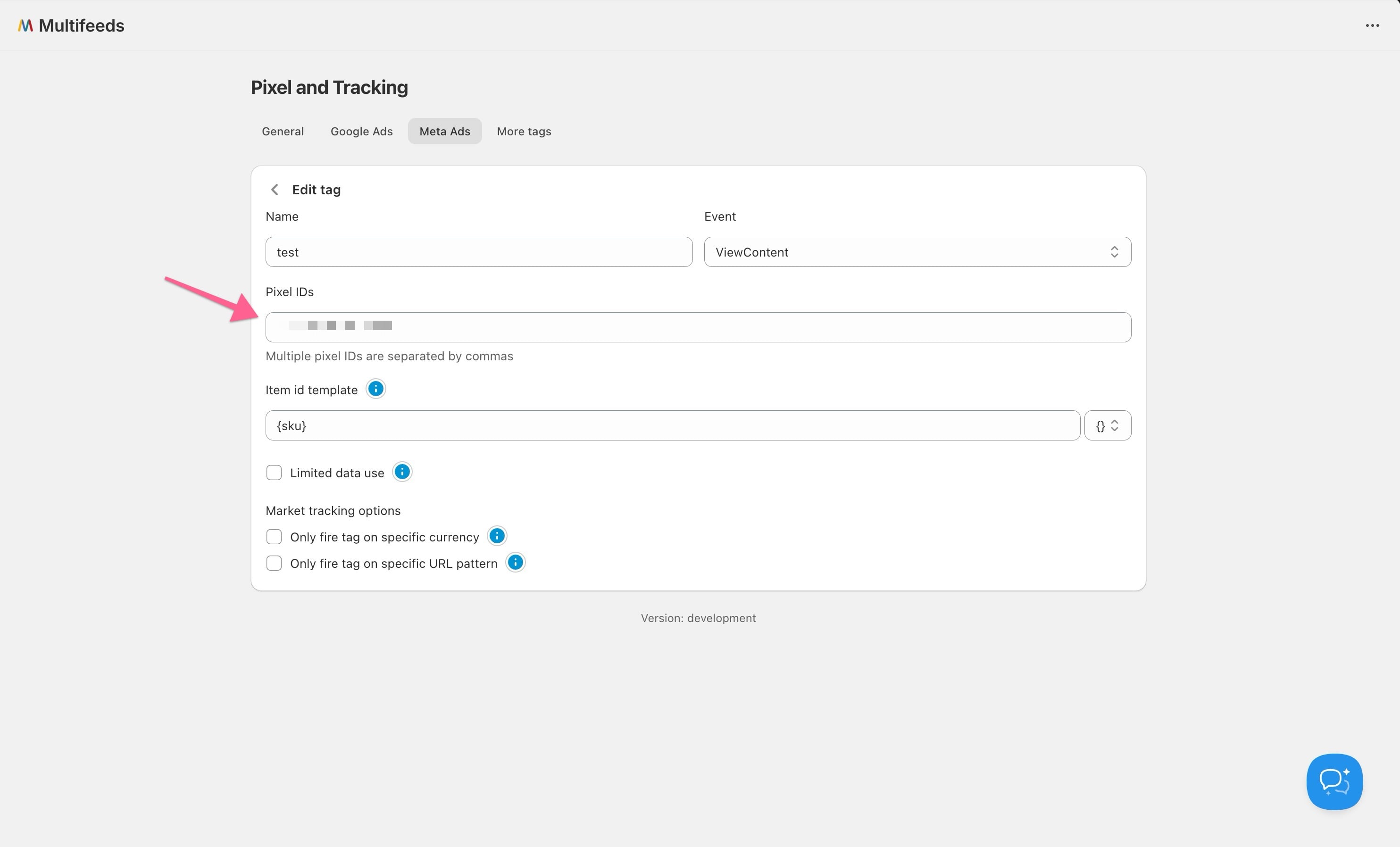Click the Version: development footer text
1400x847 pixels.
coord(698,618)
